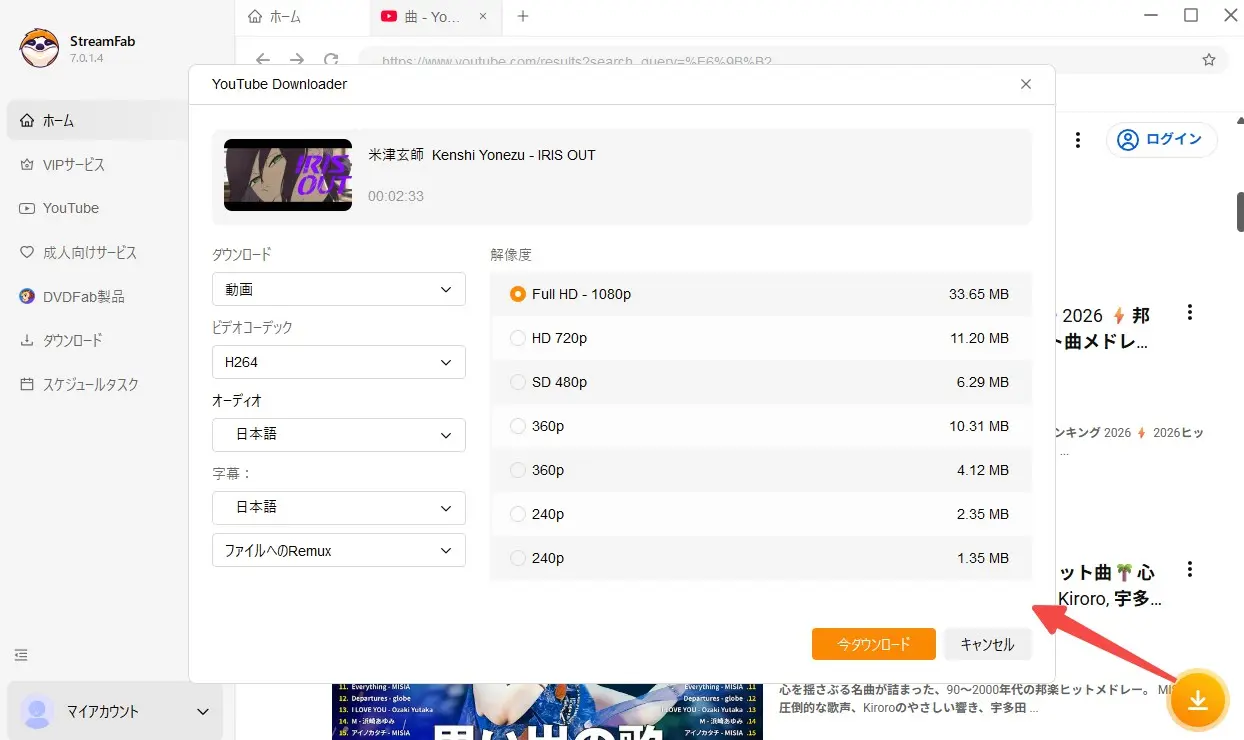
Task: Click the 00:02:33 duration text
Action: (396, 196)
